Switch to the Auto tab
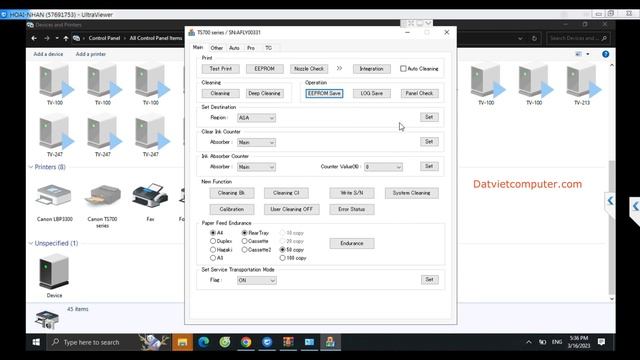Image resolution: width=640 pixels, height=360 pixels. tap(234, 48)
